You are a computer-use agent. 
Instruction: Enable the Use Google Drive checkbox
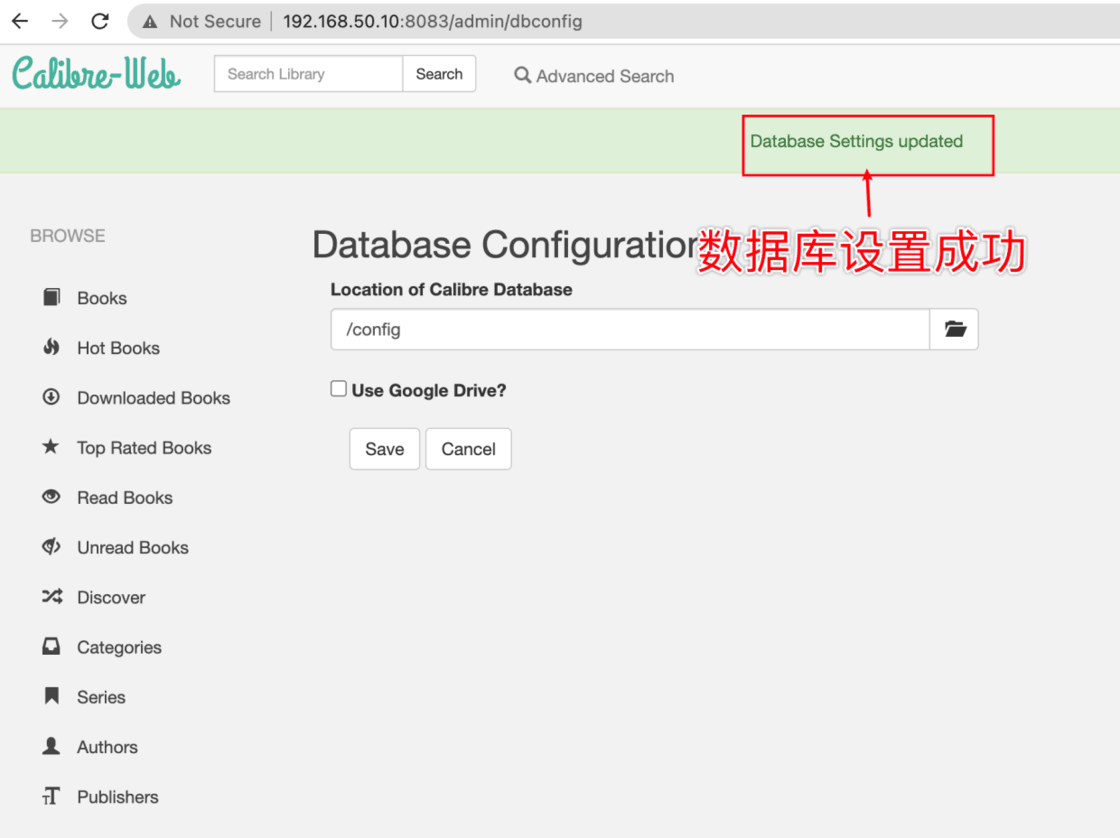(339, 389)
